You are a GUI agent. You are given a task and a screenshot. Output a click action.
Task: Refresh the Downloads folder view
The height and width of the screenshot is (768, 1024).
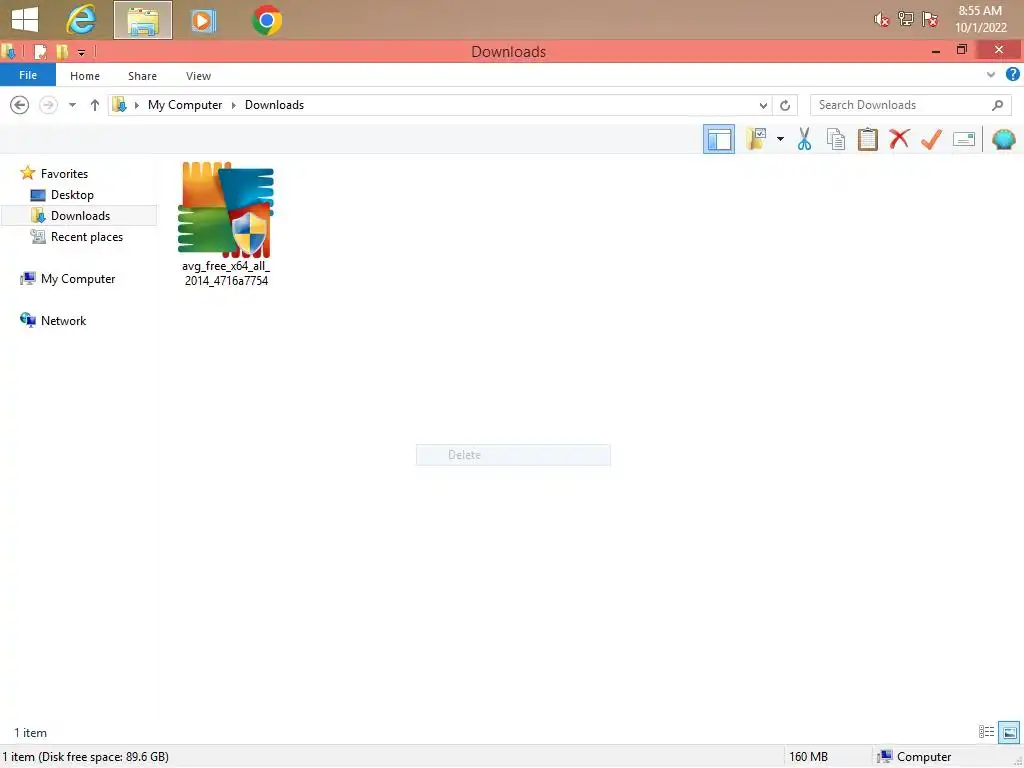coord(785,105)
